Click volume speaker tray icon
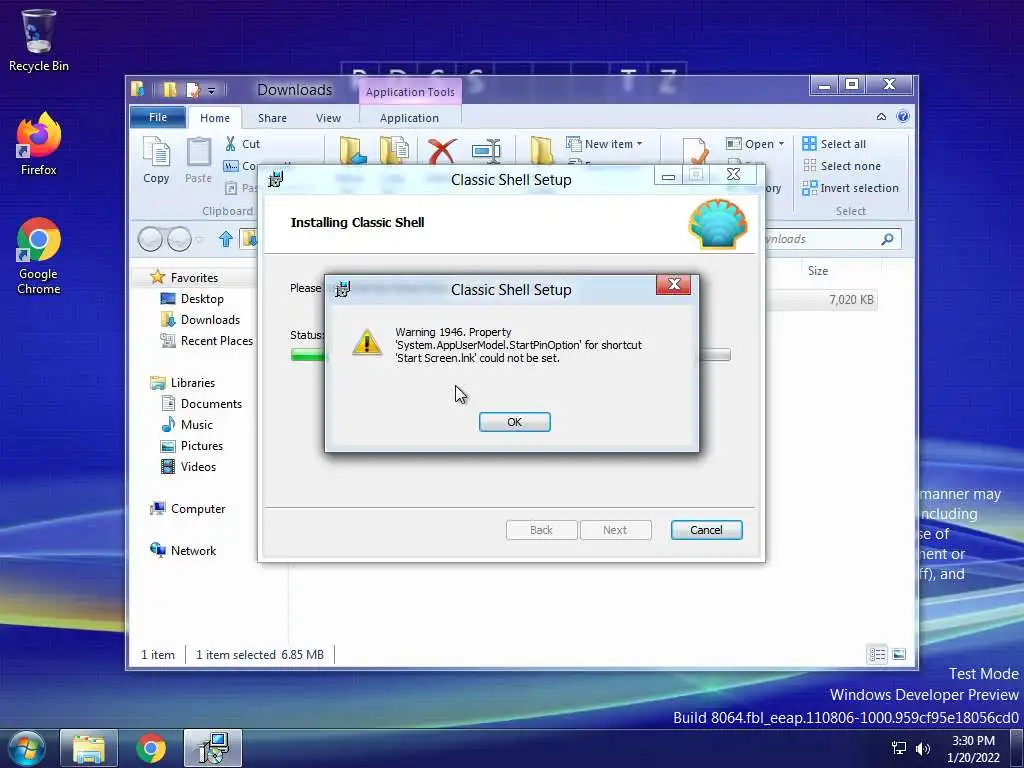1024x768 pixels. [x=923, y=748]
